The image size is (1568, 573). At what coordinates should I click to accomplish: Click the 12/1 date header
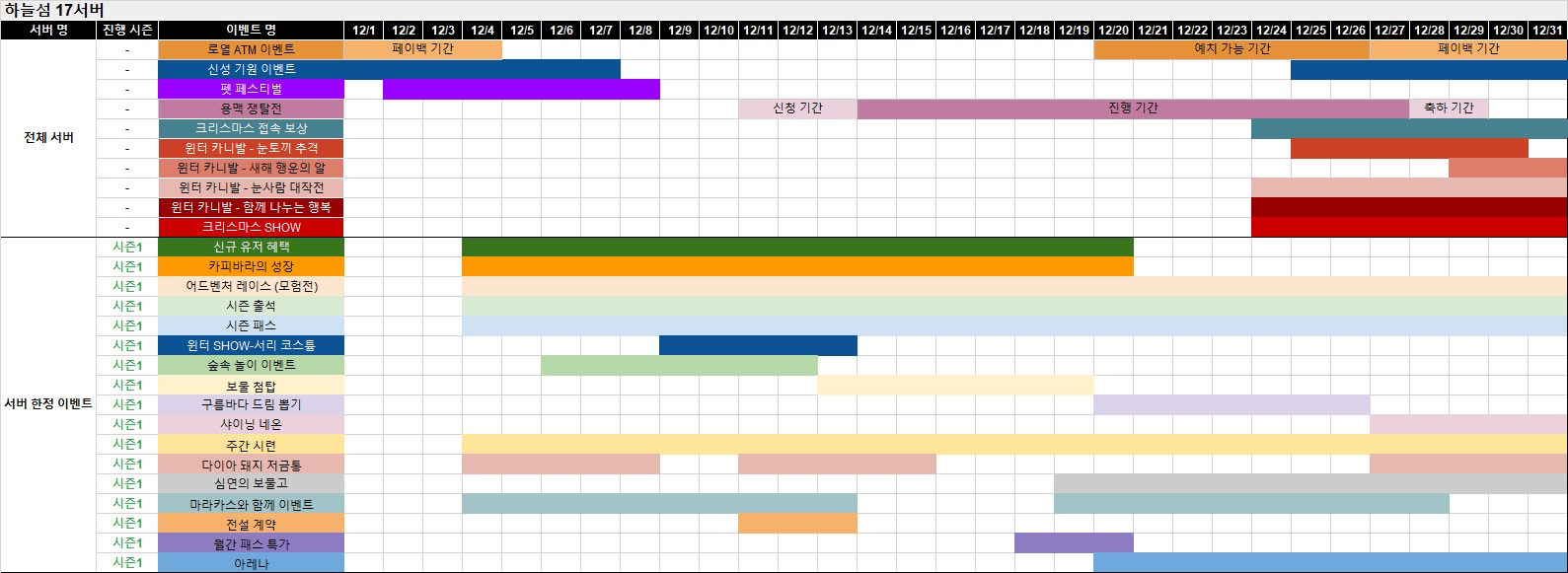click(363, 30)
